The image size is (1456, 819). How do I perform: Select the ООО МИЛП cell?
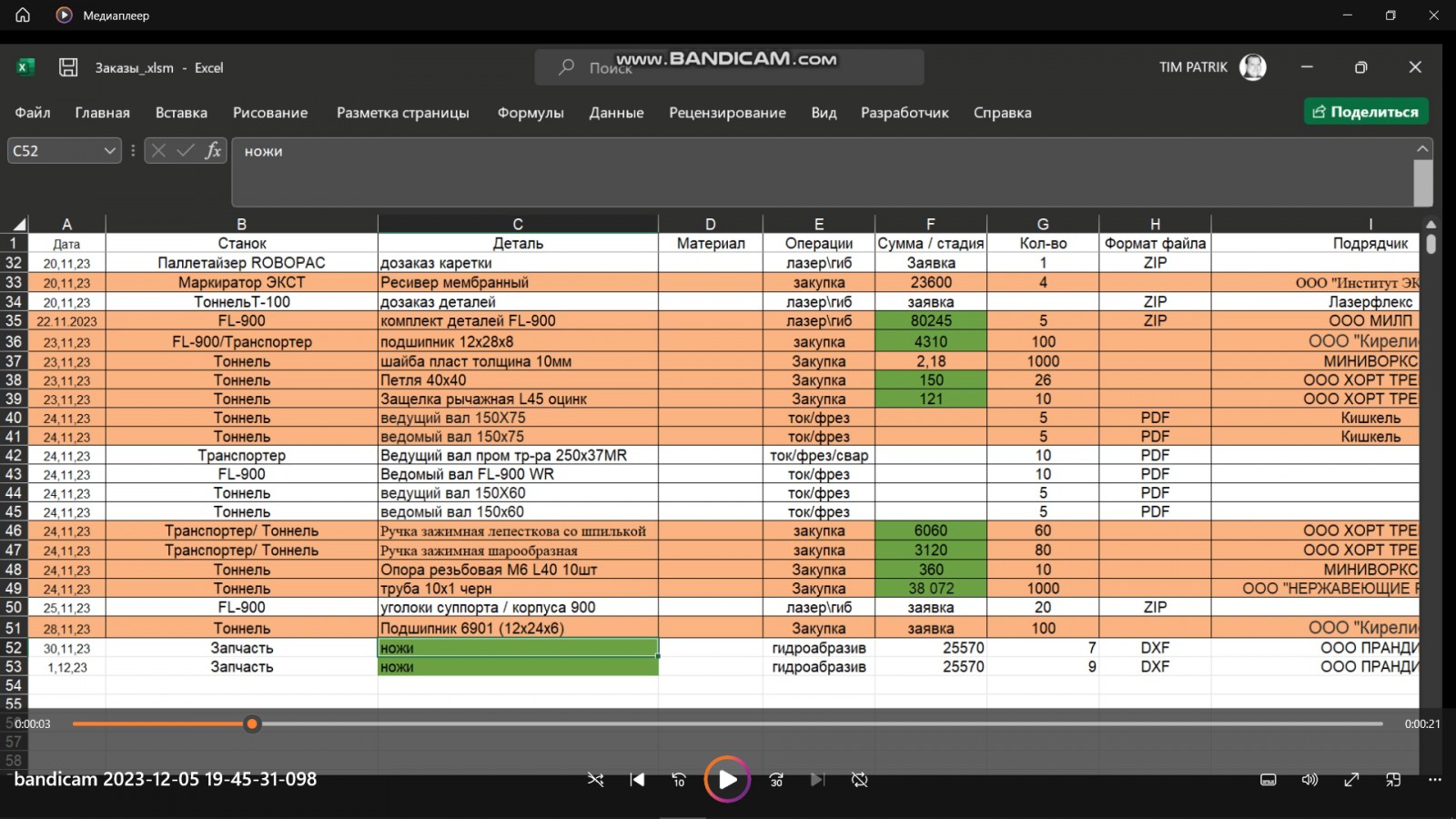(x=1315, y=321)
